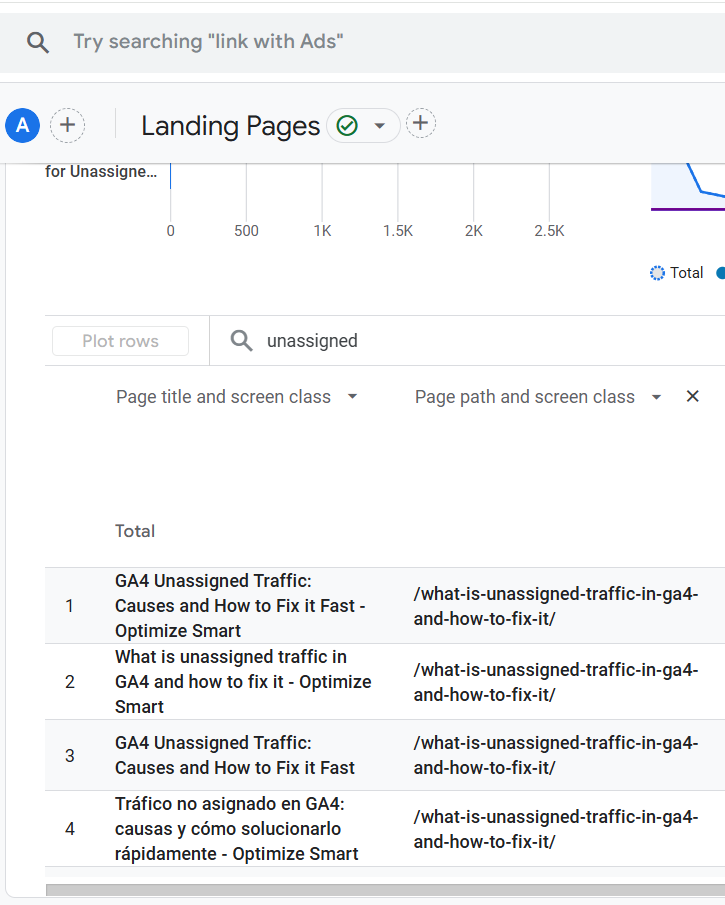The width and height of the screenshot is (725, 905).
Task: Remove the Page path dimension via the X icon
Action: click(692, 396)
